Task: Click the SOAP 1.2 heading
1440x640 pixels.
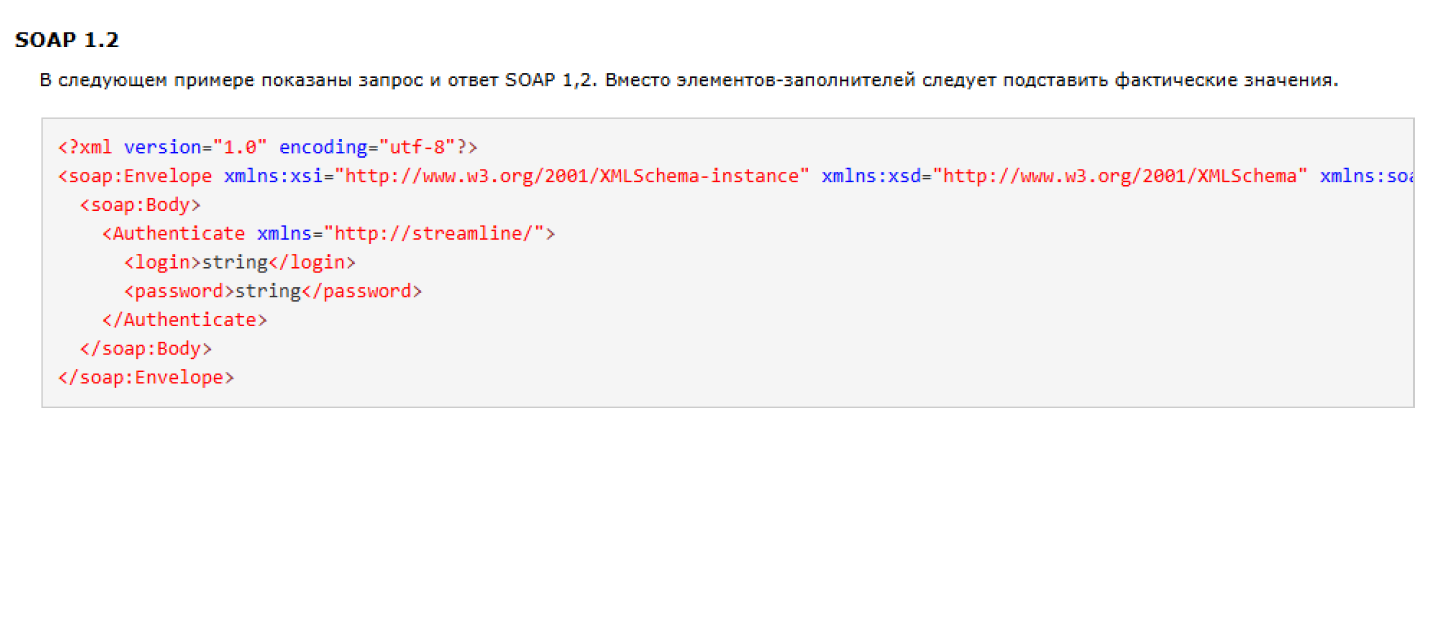Action: pos(67,41)
